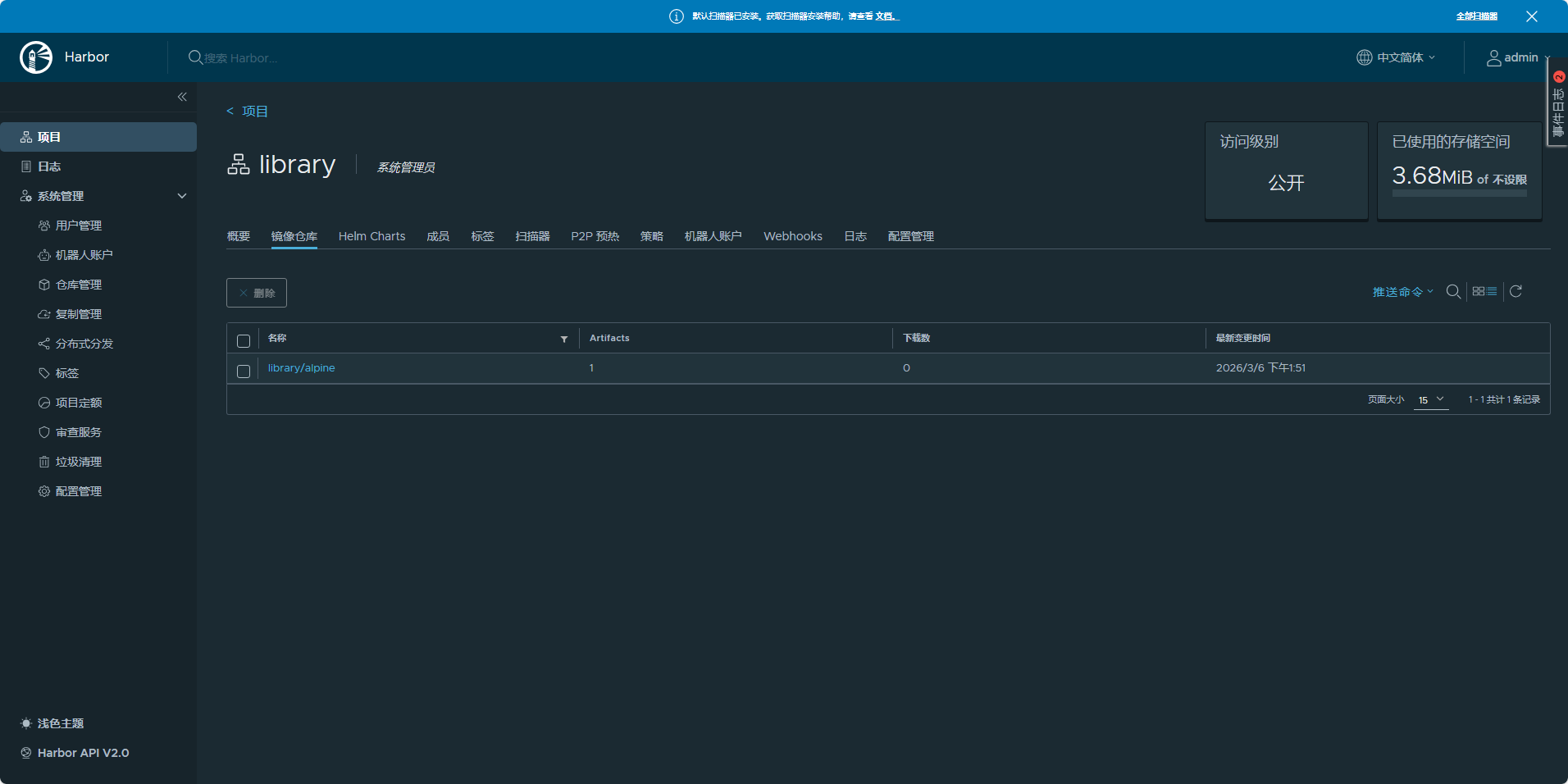The width and height of the screenshot is (1568, 784).
Task: Open the 策略 tab
Action: click(x=652, y=236)
